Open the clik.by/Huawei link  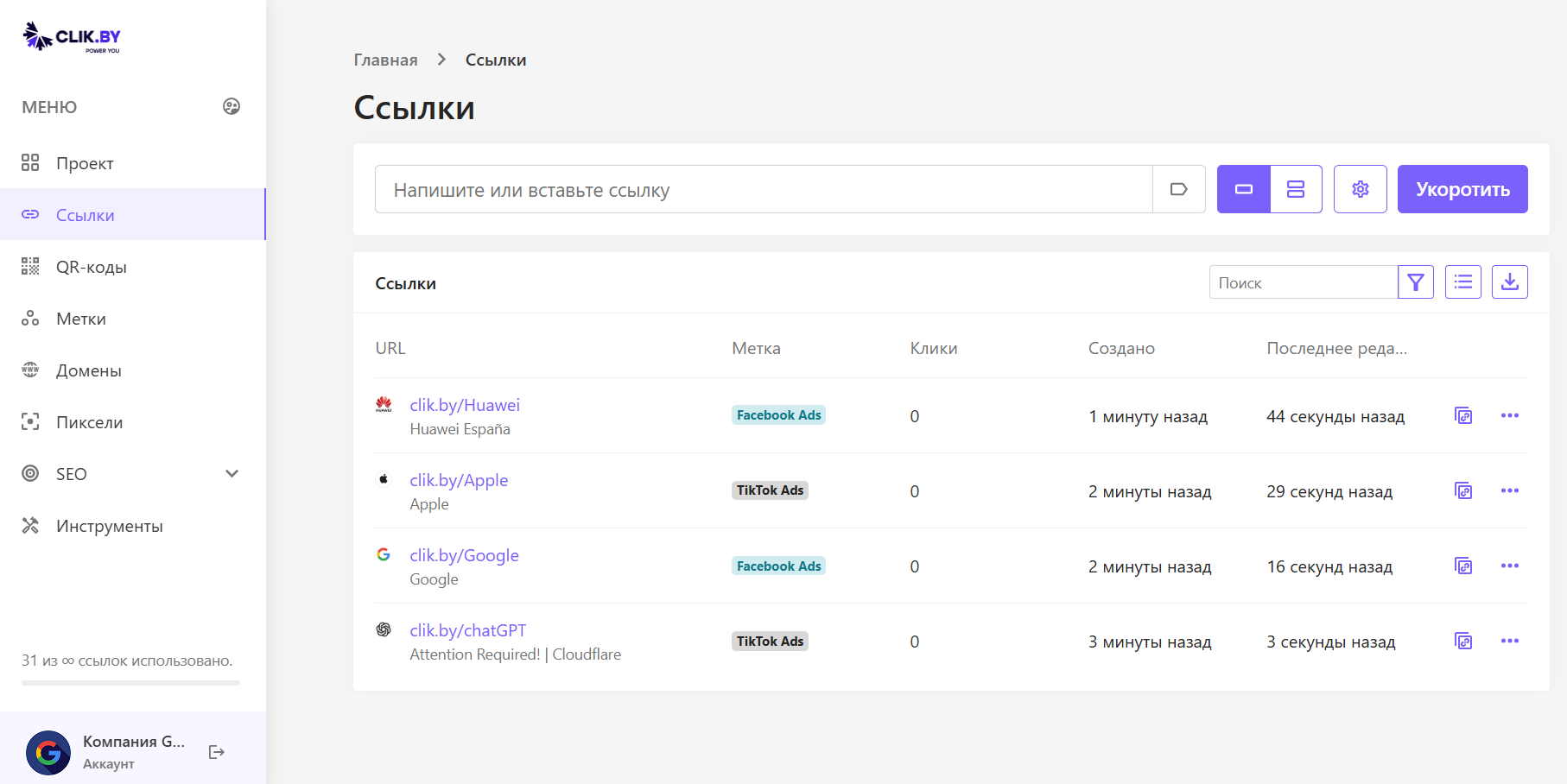click(x=465, y=405)
